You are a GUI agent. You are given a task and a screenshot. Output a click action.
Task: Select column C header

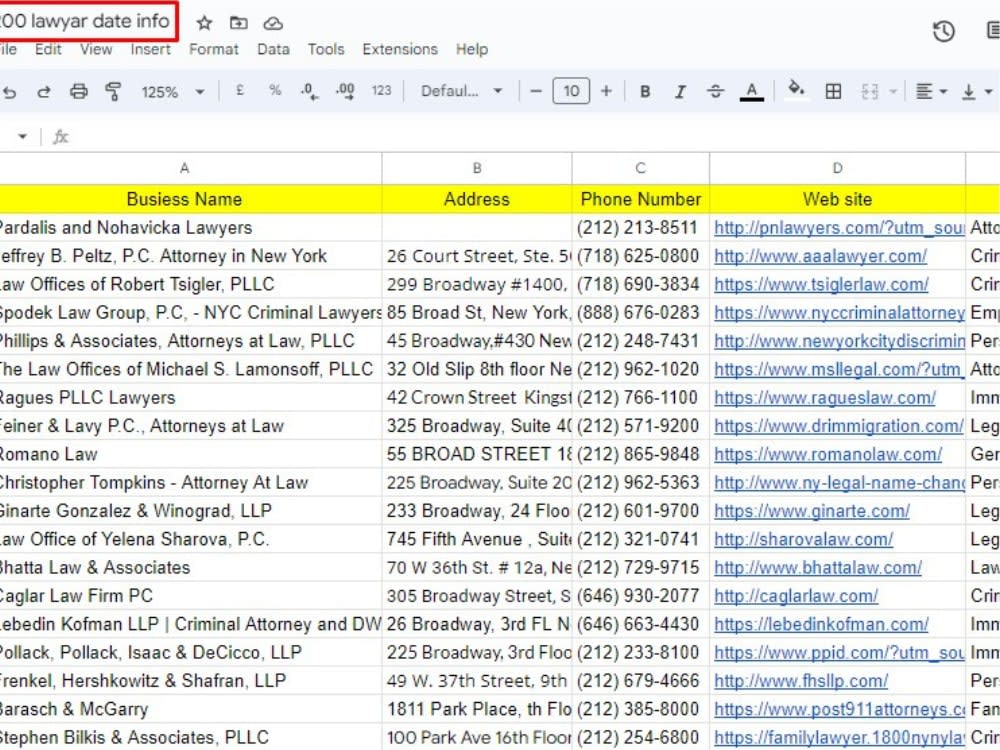640,168
